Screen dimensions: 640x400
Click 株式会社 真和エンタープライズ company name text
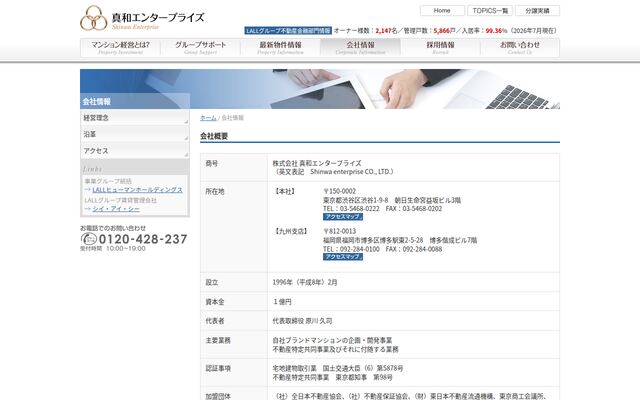[317, 163]
